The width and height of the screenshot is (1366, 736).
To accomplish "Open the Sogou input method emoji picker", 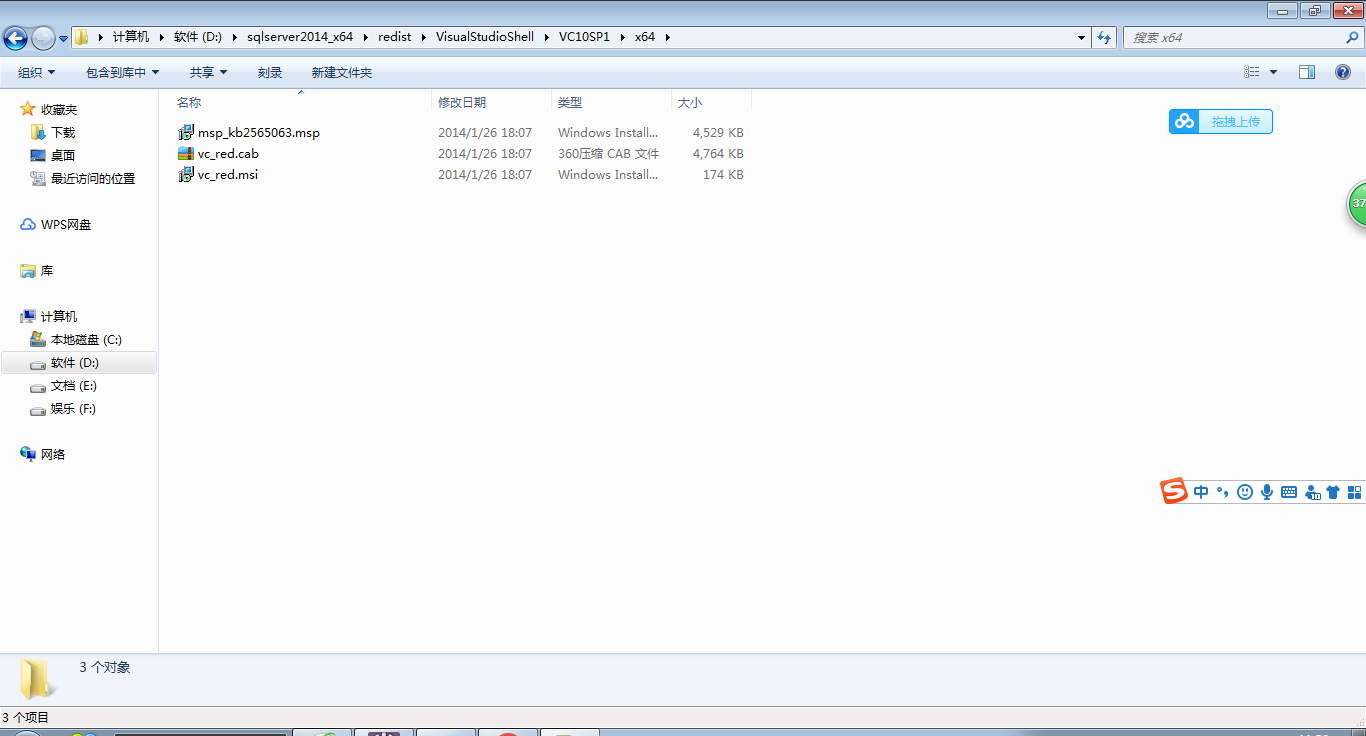I will coord(1244,491).
